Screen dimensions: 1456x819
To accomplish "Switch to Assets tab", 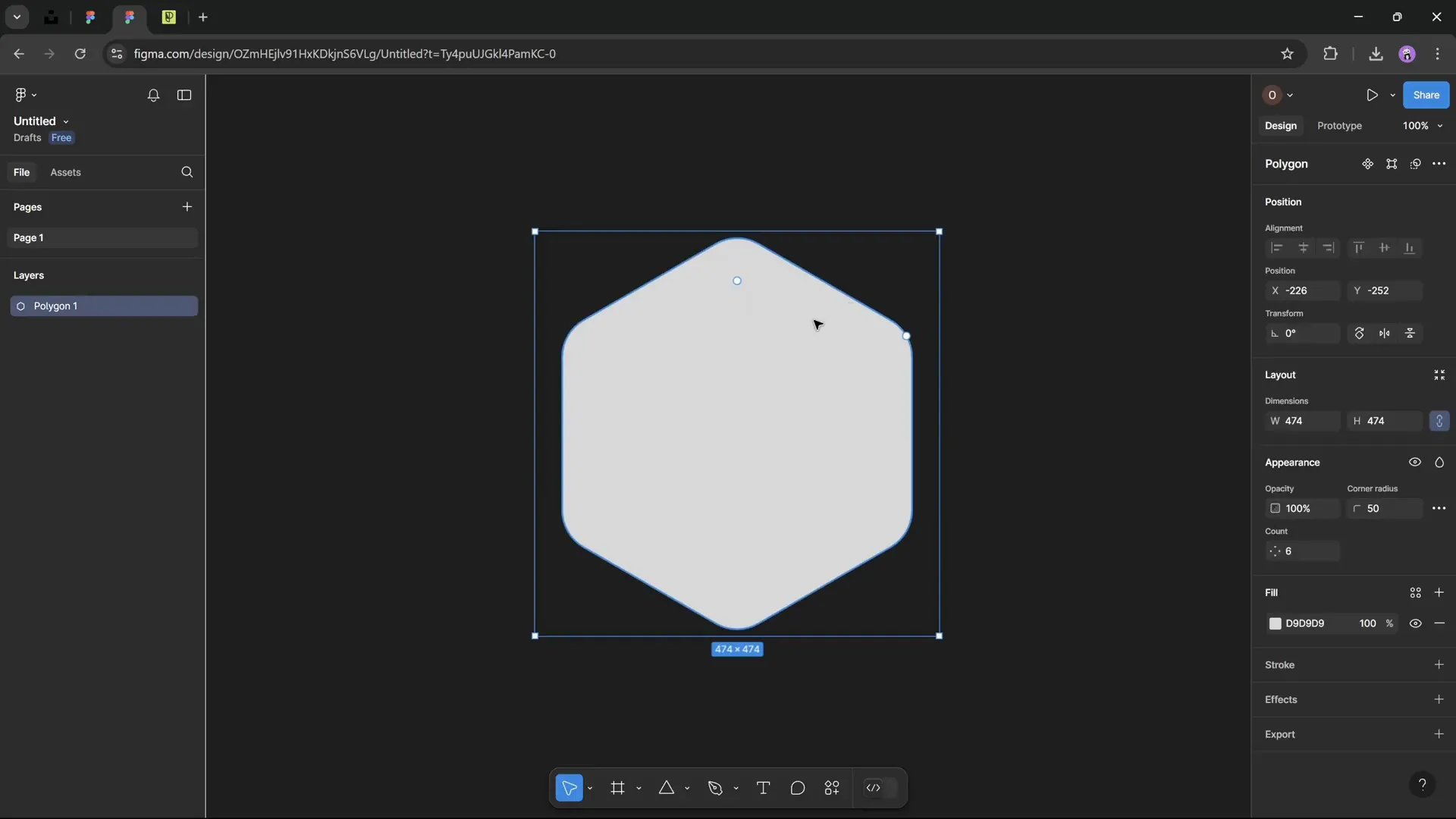I will (65, 172).
